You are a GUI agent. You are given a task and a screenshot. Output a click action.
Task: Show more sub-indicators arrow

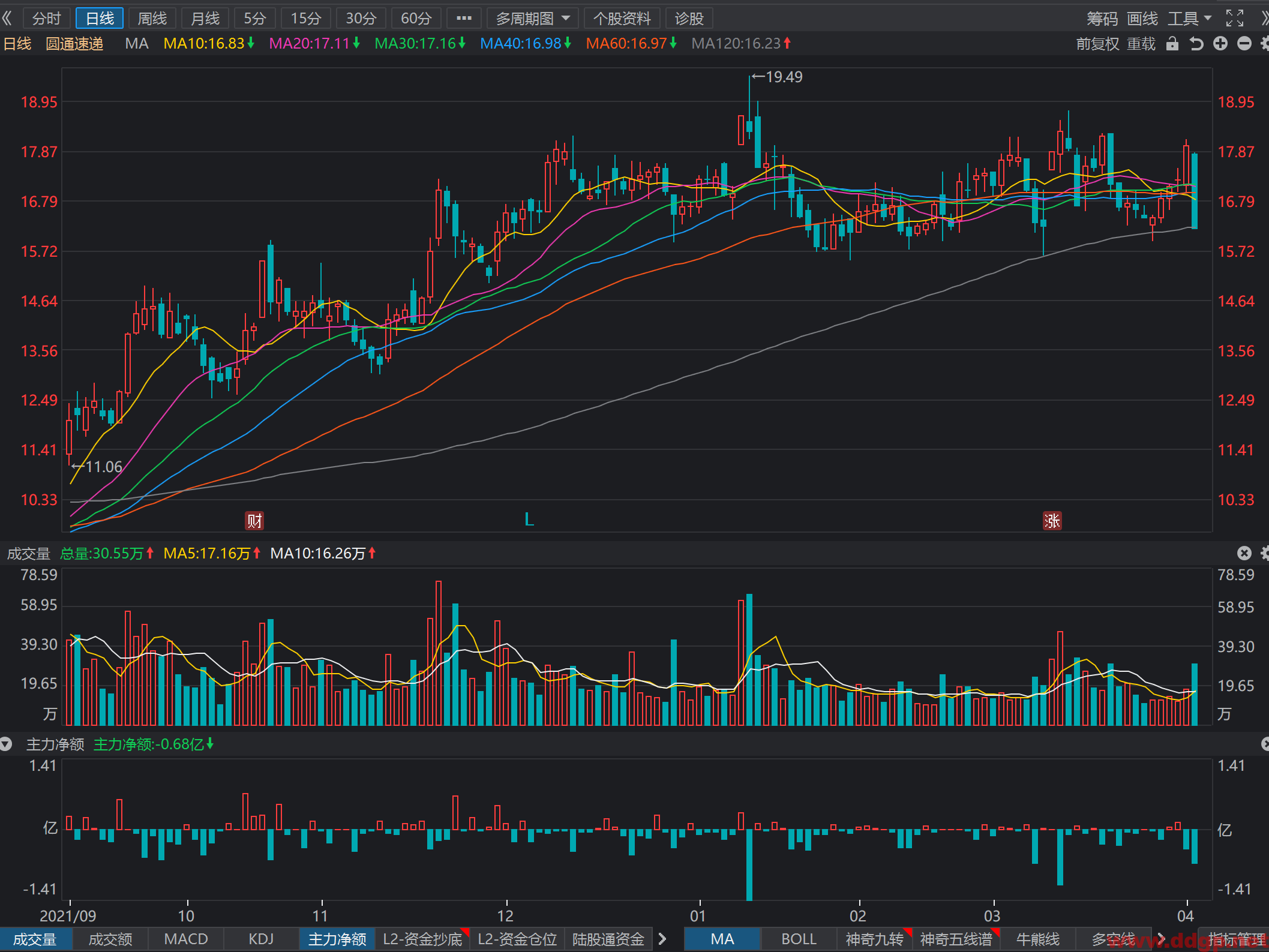(x=662, y=939)
